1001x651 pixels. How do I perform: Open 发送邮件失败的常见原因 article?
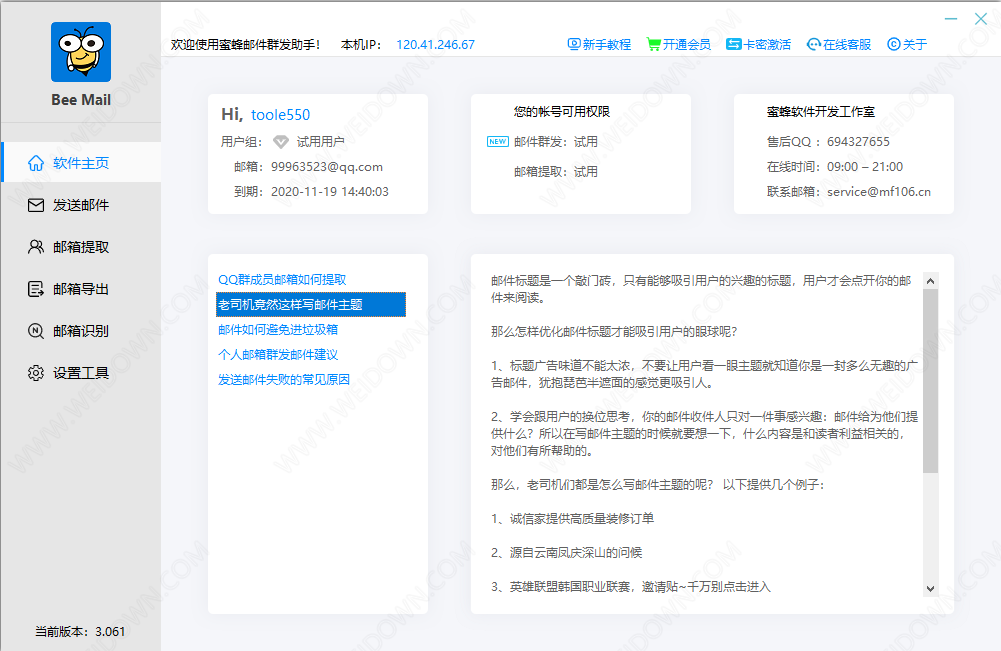[285, 379]
